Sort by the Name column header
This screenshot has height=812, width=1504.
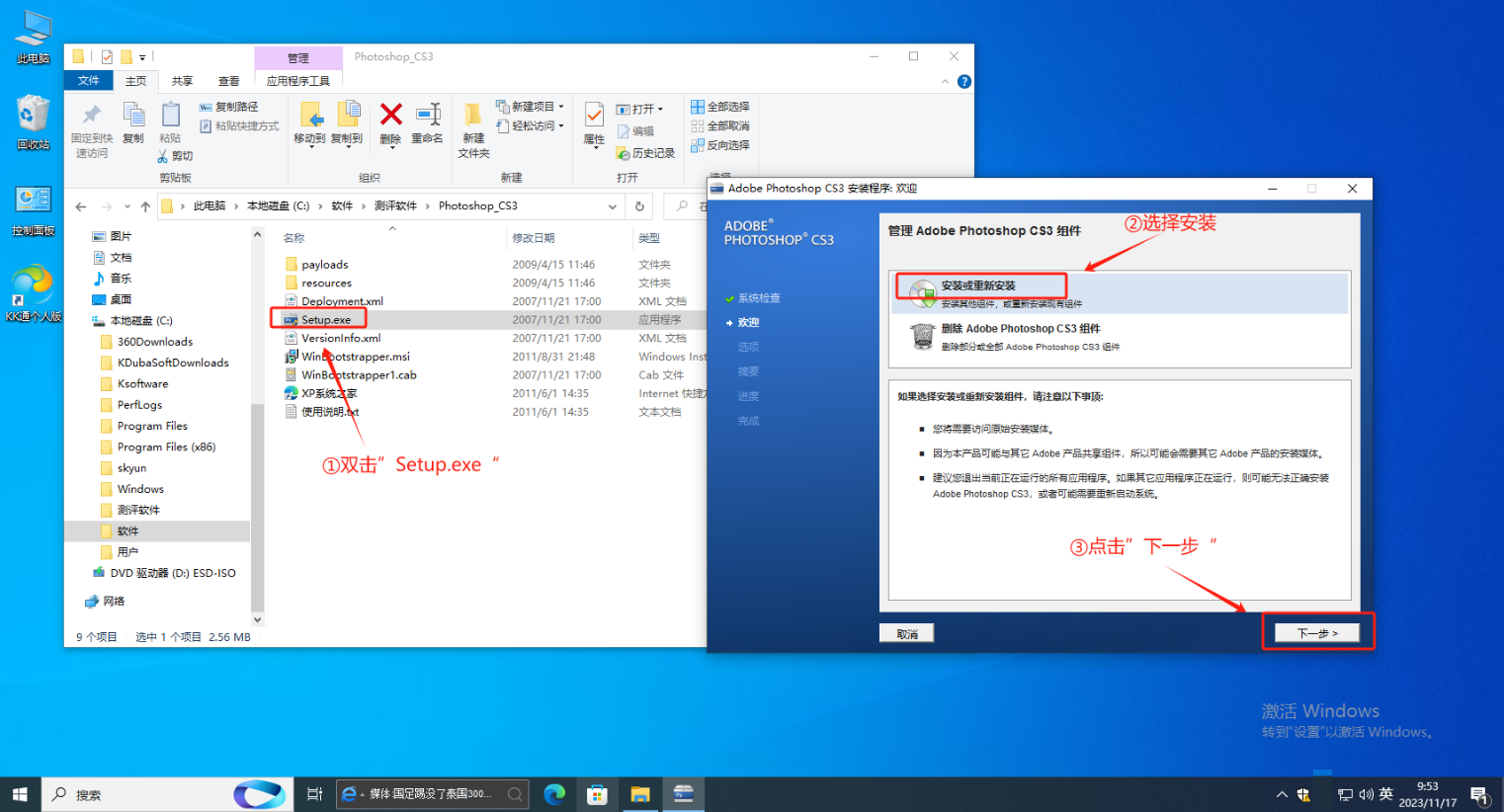294,238
